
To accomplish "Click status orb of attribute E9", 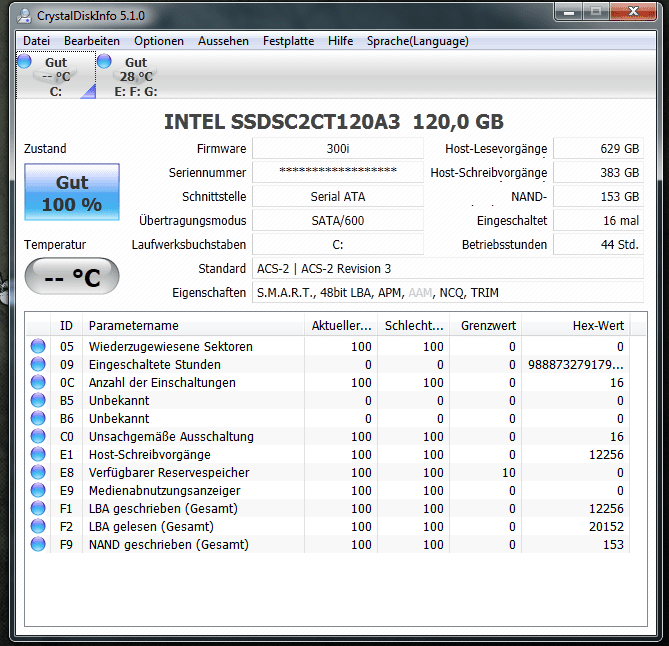I will 38,490.
